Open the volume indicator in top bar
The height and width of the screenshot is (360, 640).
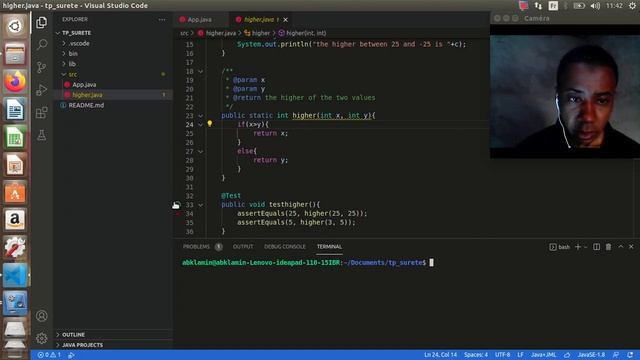pos(595,6)
